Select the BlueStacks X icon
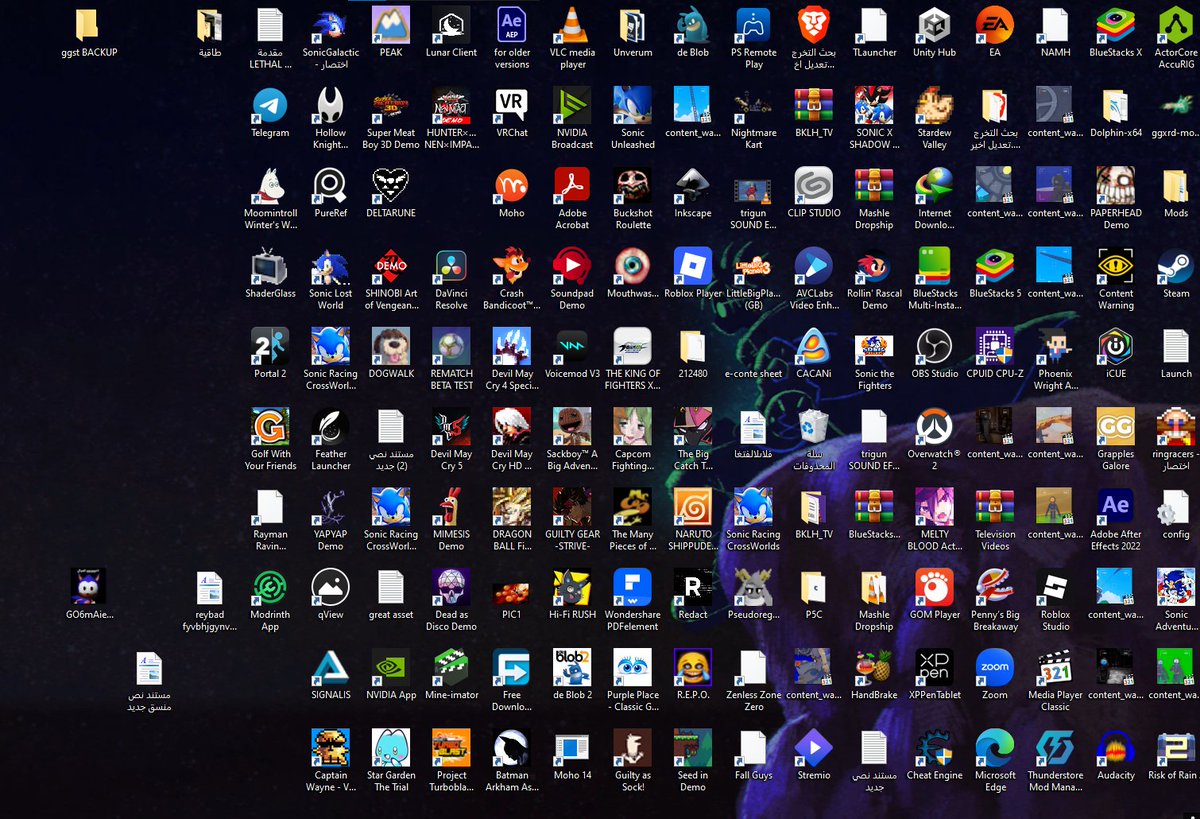Viewport: 1200px width, 819px height. click(1116, 25)
